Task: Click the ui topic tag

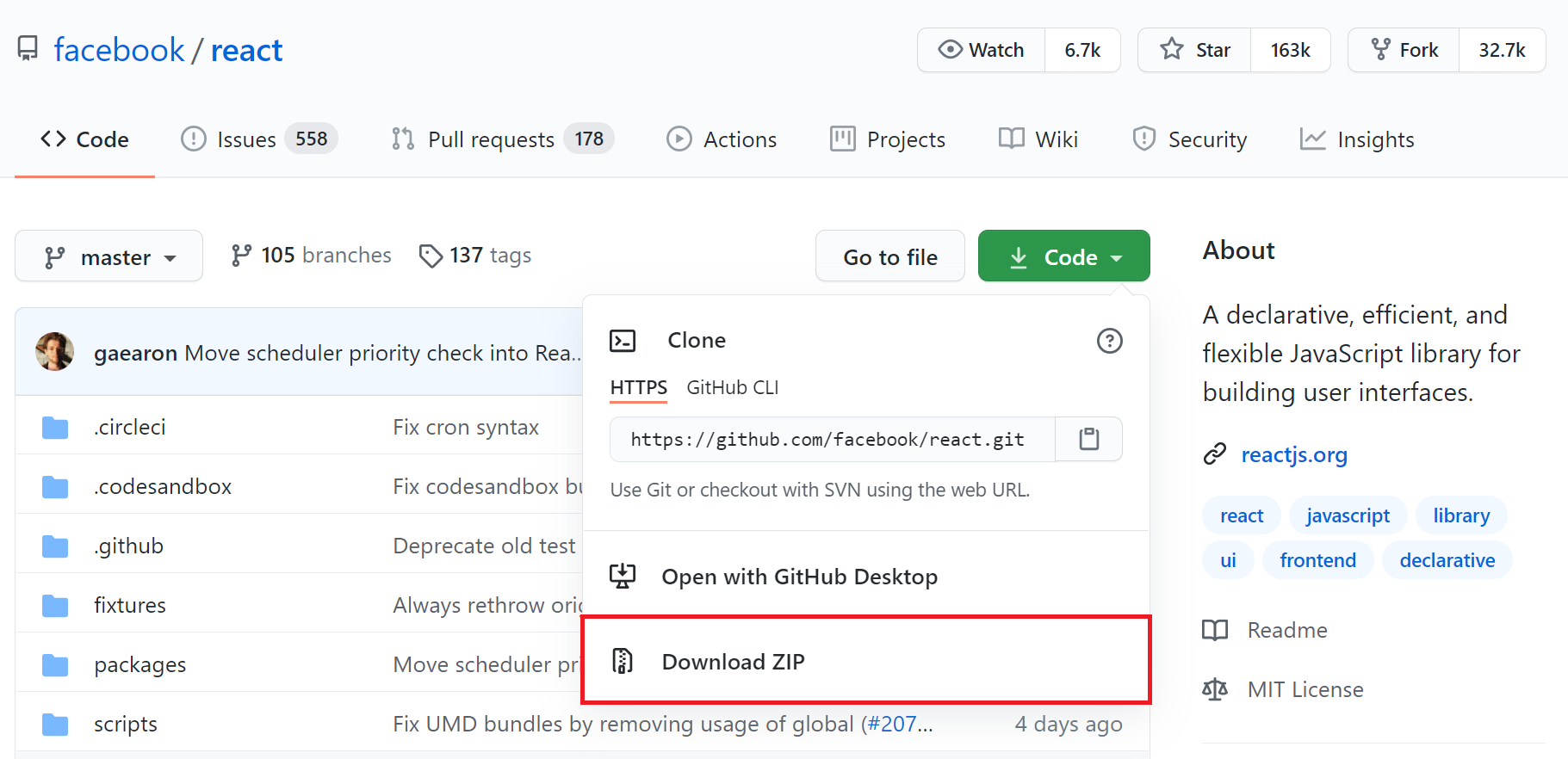Action: (x=1228, y=560)
